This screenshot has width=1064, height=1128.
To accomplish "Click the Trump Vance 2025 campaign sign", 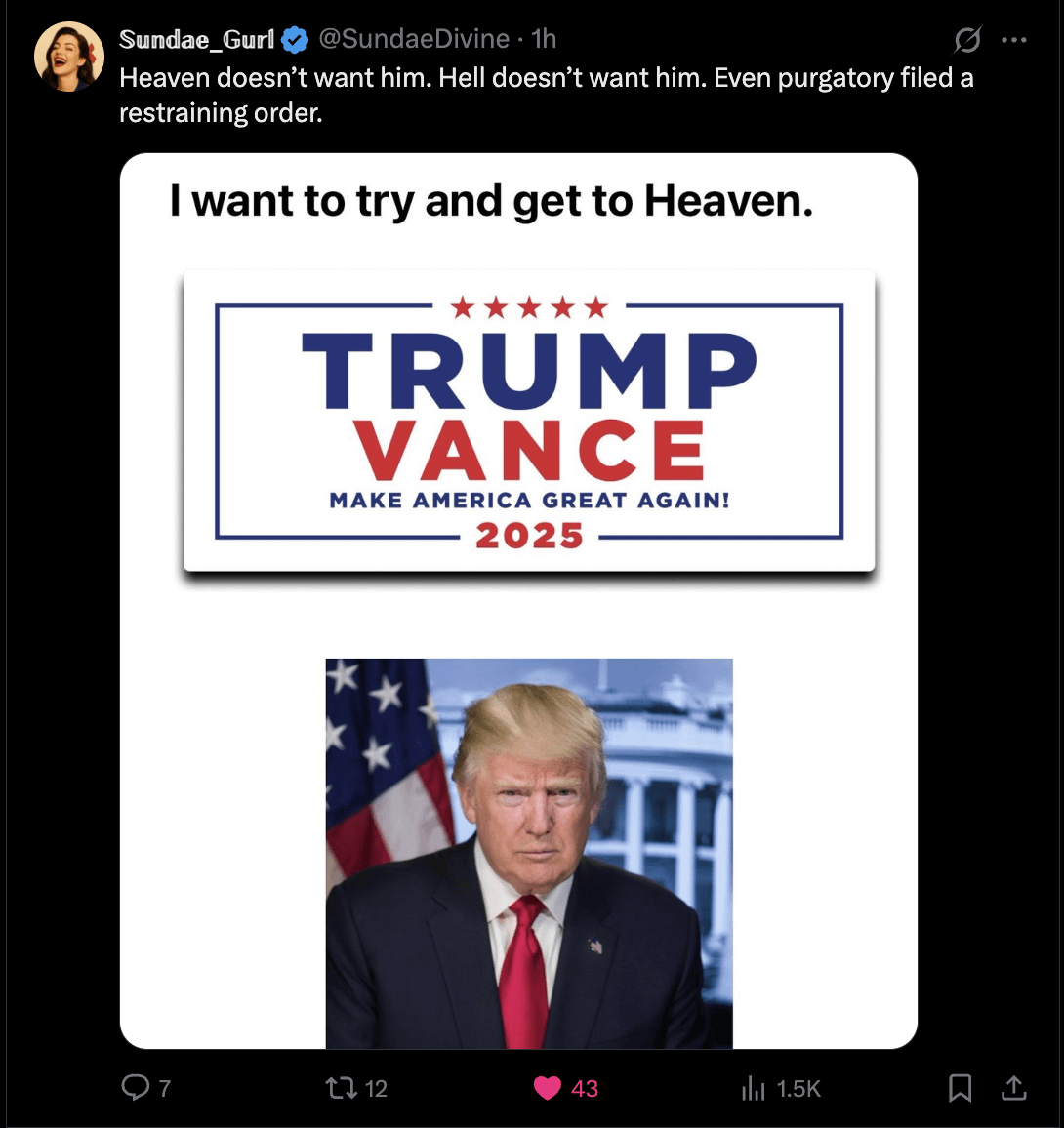I will click(x=529, y=422).
